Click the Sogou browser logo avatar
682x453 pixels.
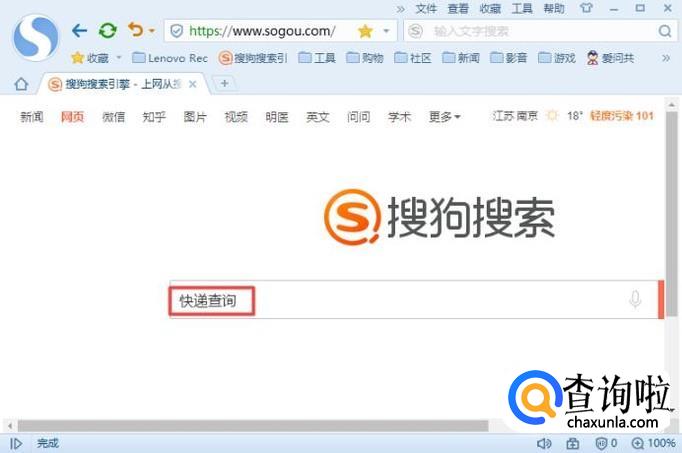(x=36, y=37)
